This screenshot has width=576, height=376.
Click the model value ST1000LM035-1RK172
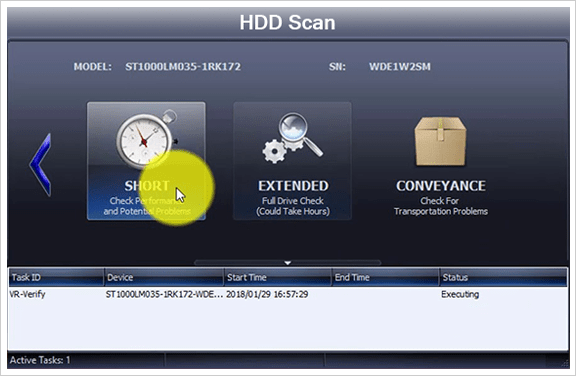pyautogui.click(x=183, y=67)
